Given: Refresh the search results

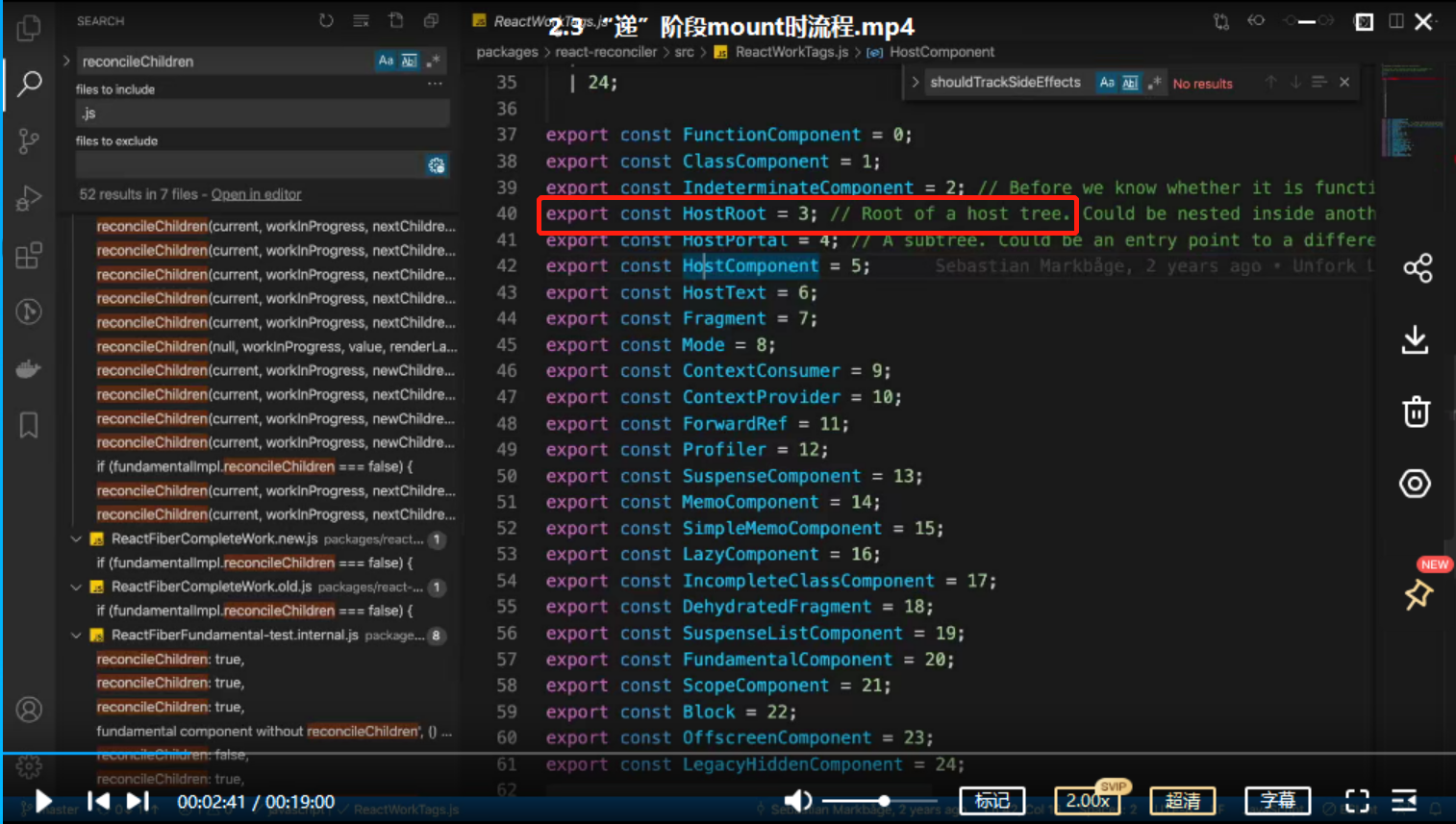Looking at the screenshot, I should point(326,20).
